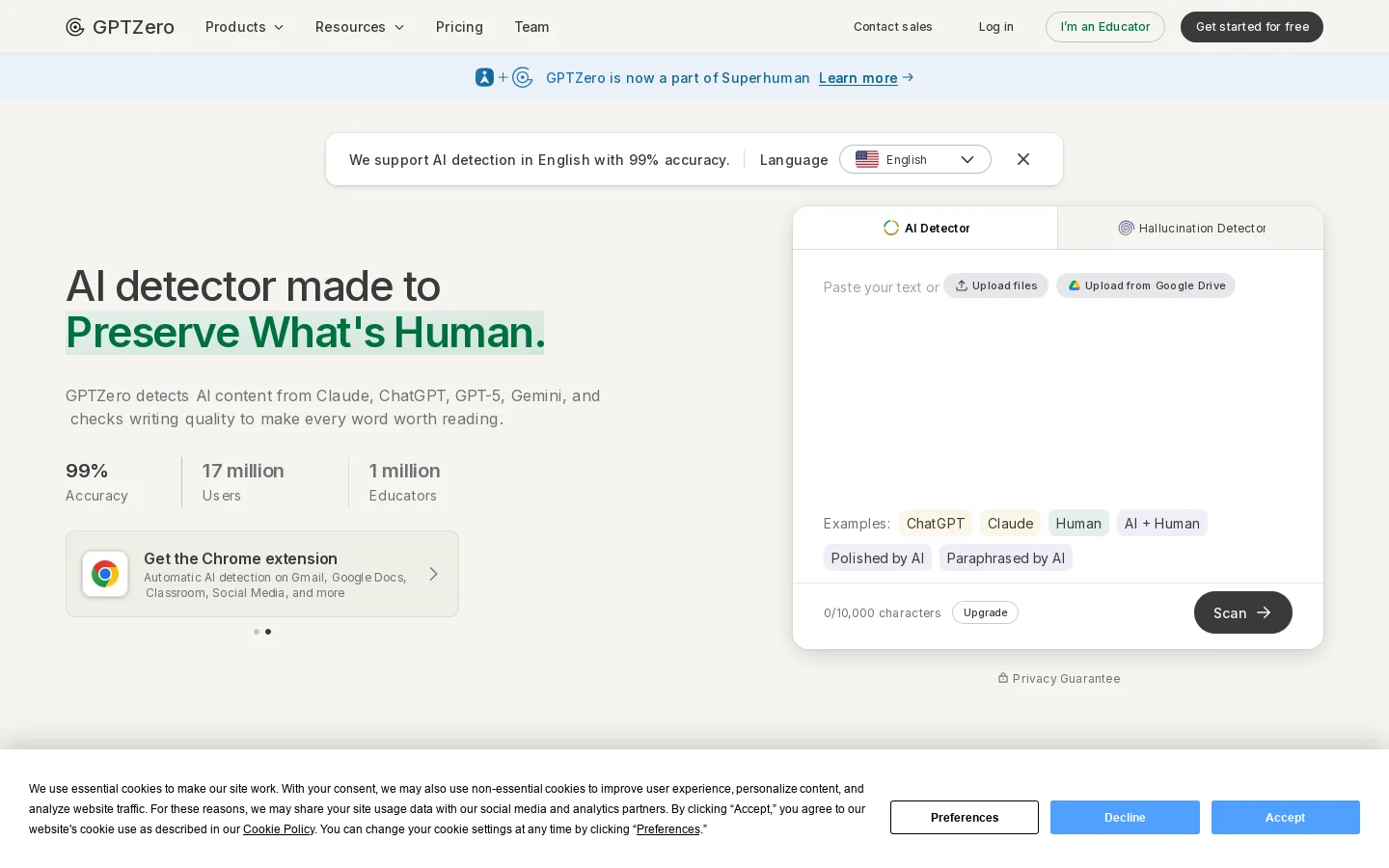Screen dimensions: 1389x868
Task: Open Get the Chrome extension card
Action: click(x=262, y=574)
